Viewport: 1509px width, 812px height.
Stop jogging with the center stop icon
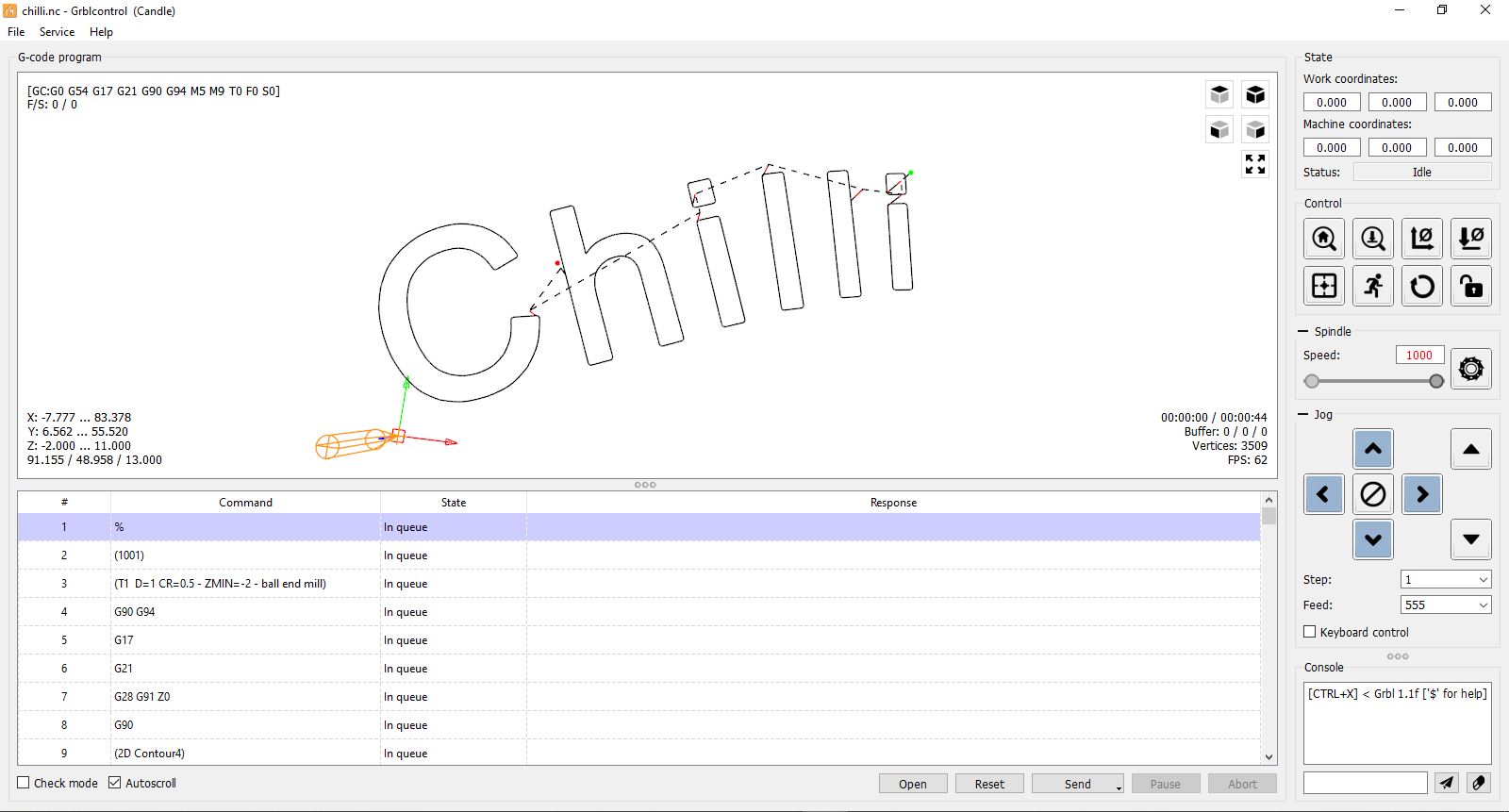click(1373, 494)
